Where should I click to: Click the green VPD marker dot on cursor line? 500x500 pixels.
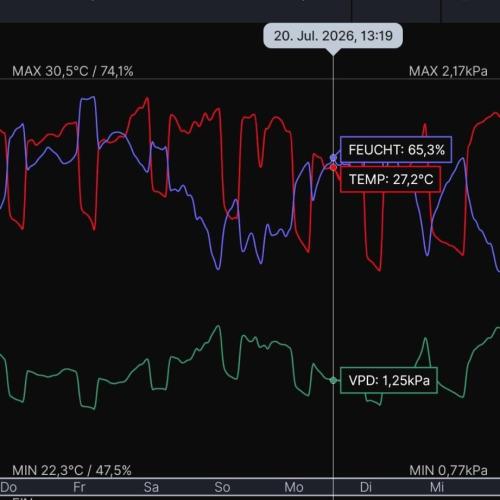tap(333, 380)
